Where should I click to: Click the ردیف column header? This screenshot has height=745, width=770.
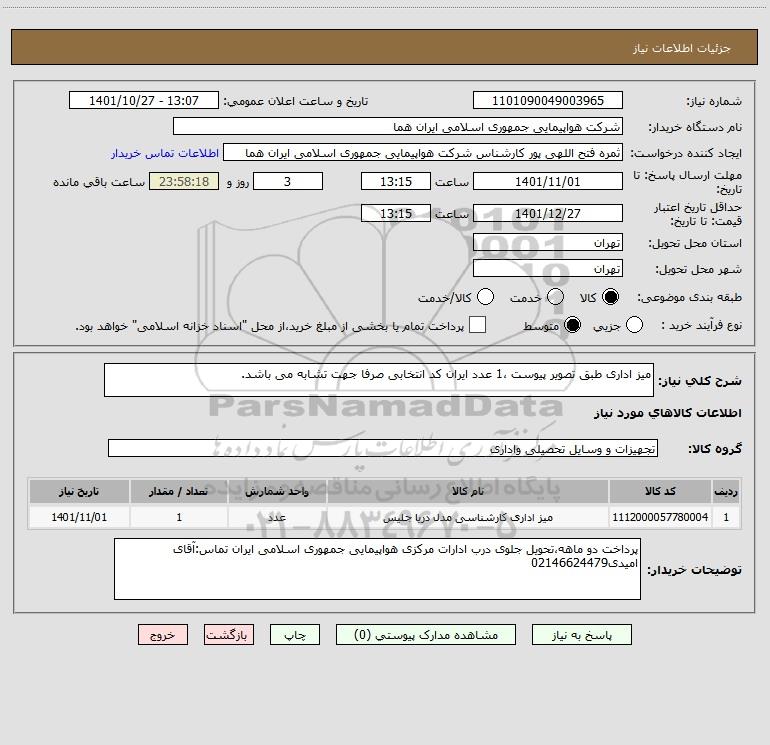(726, 491)
